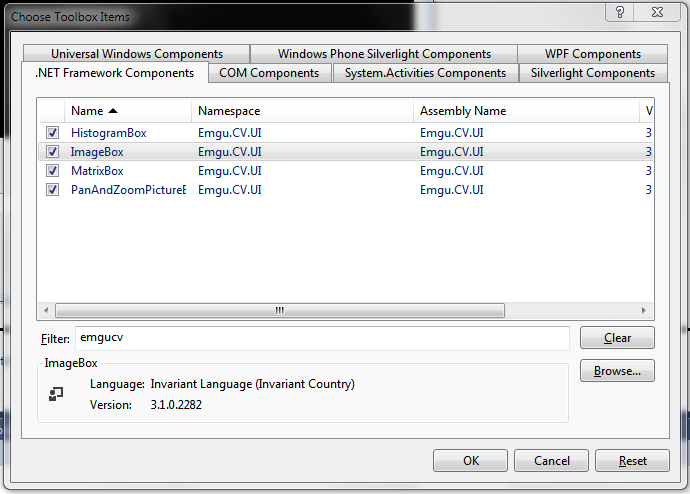
Task: Cancel the Choose Toolbox Items dialog
Action: pos(551,461)
